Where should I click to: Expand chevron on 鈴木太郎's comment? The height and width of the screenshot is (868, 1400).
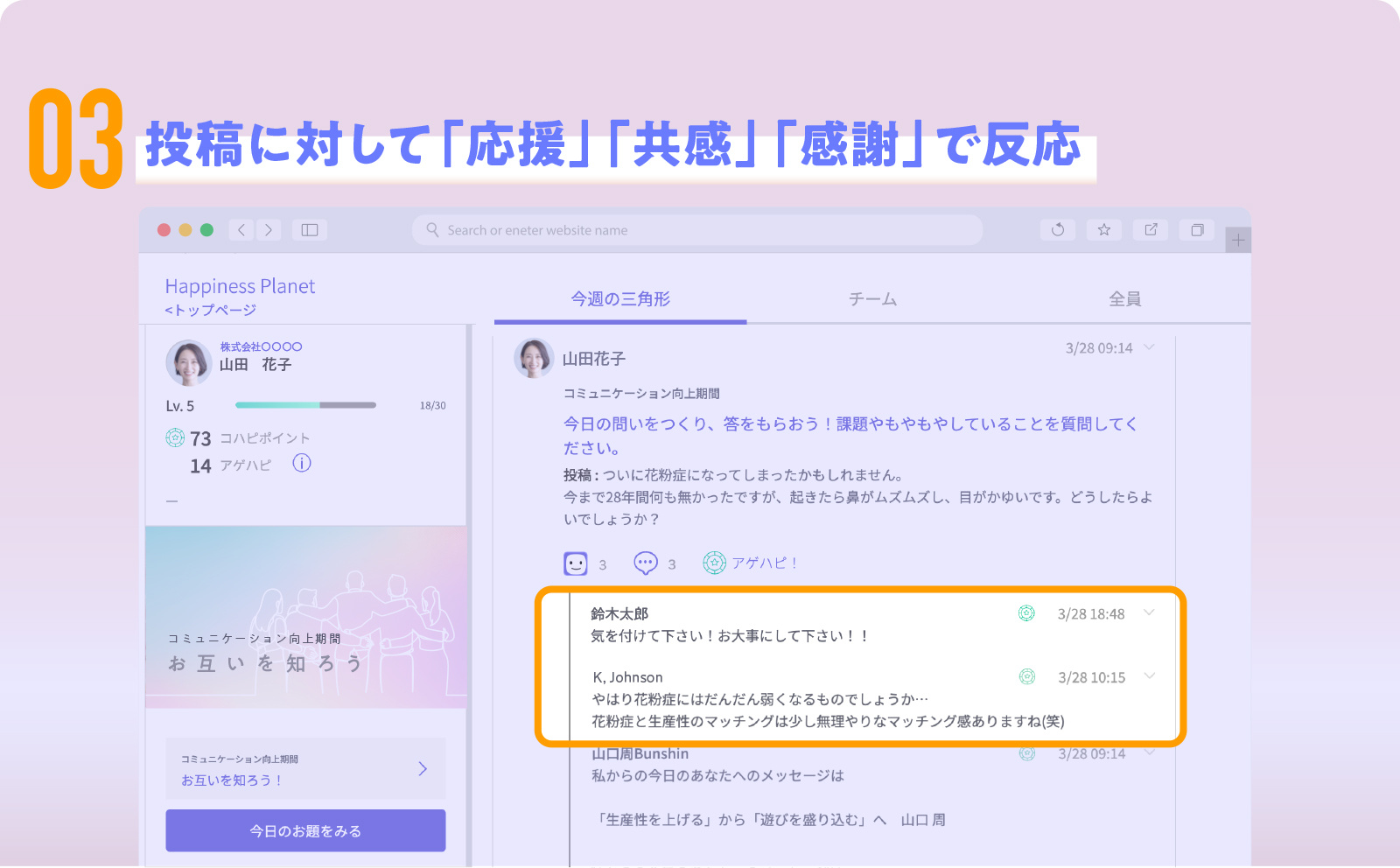click(1150, 612)
